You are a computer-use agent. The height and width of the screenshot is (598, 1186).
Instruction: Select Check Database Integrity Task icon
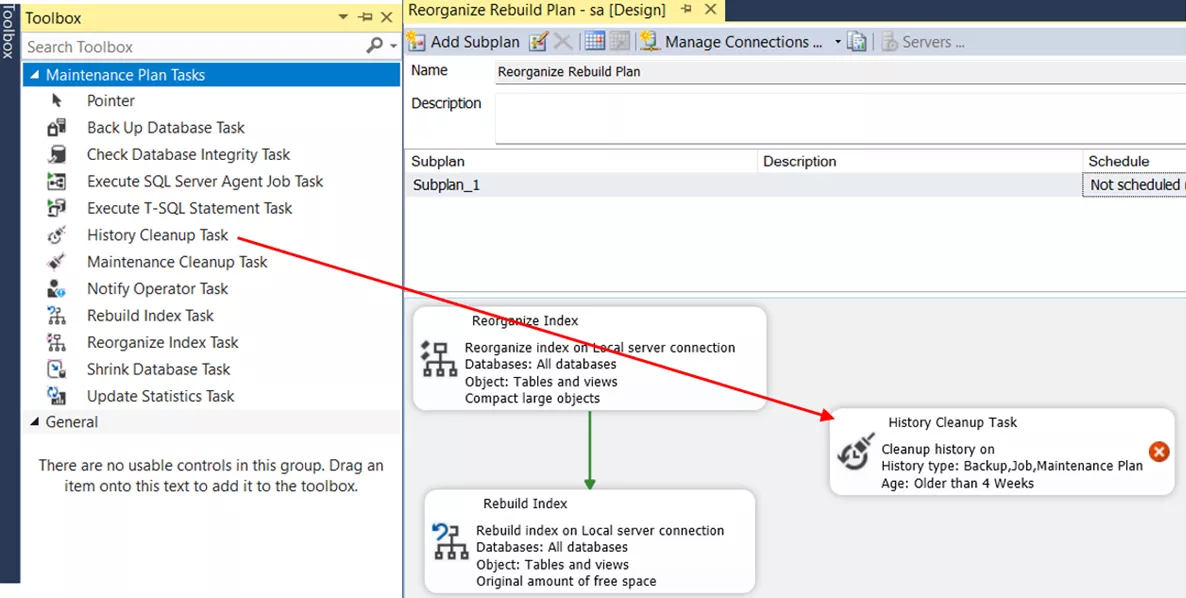[57, 154]
